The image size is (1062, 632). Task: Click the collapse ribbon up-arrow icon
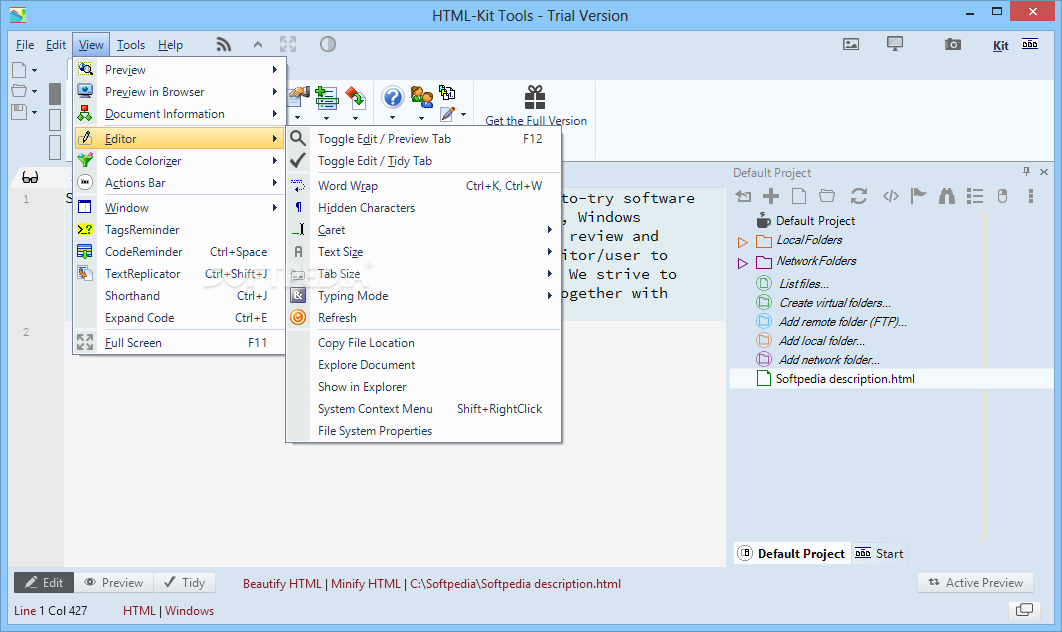257,45
